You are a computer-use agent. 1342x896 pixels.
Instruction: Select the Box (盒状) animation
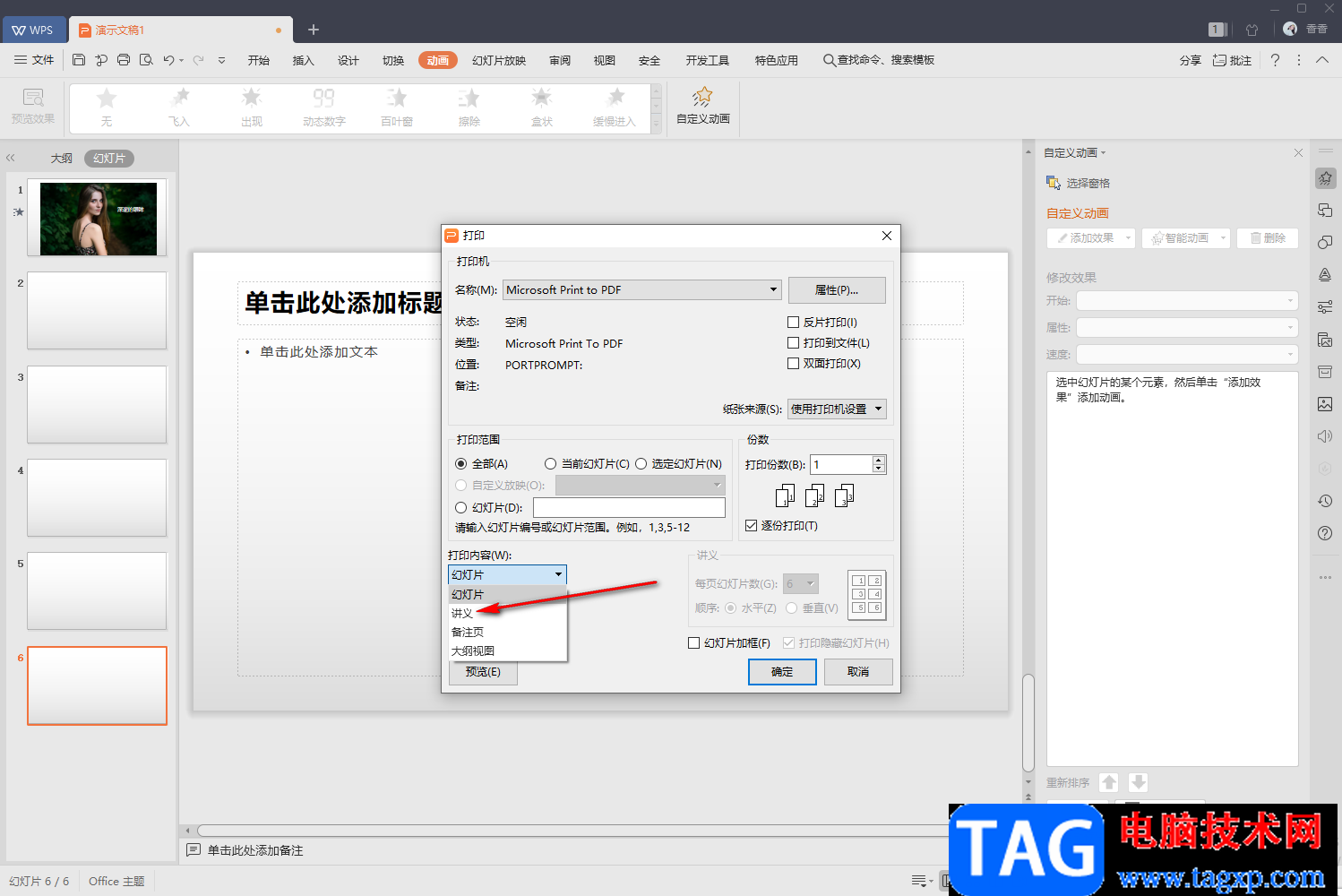pyautogui.click(x=542, y=108)
